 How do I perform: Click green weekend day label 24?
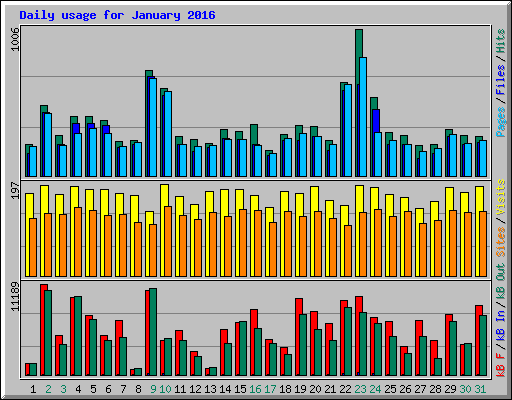click(375, 389)
